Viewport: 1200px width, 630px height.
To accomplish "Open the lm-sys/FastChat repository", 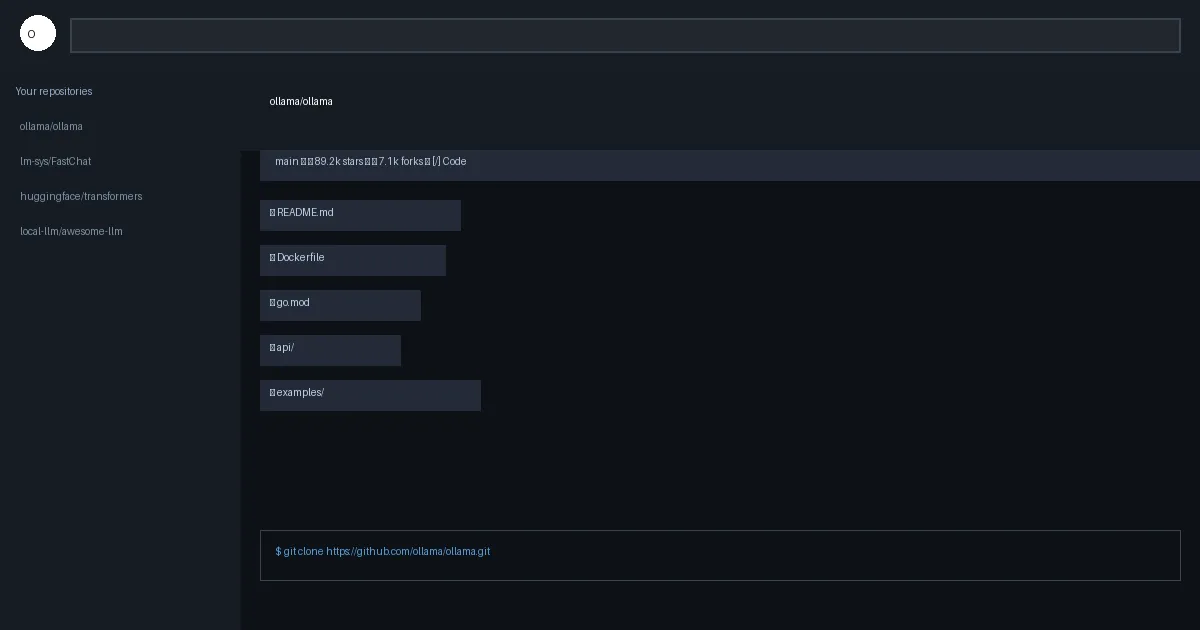I will coord(55,161).
